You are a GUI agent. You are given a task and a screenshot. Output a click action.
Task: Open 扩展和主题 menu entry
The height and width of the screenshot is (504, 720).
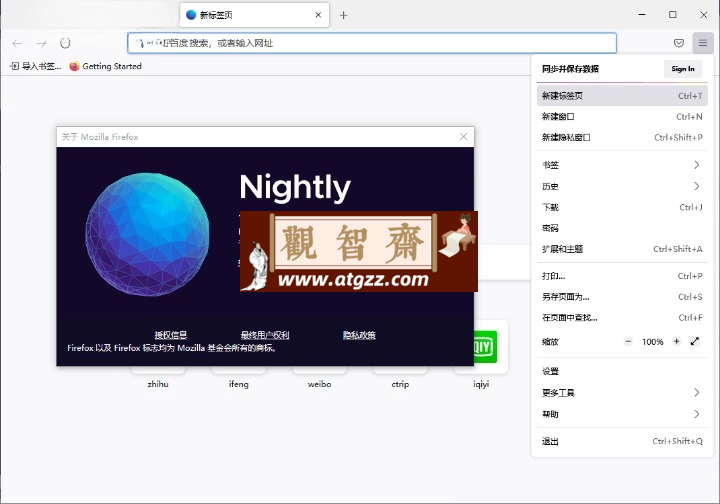tap(622, 249)
